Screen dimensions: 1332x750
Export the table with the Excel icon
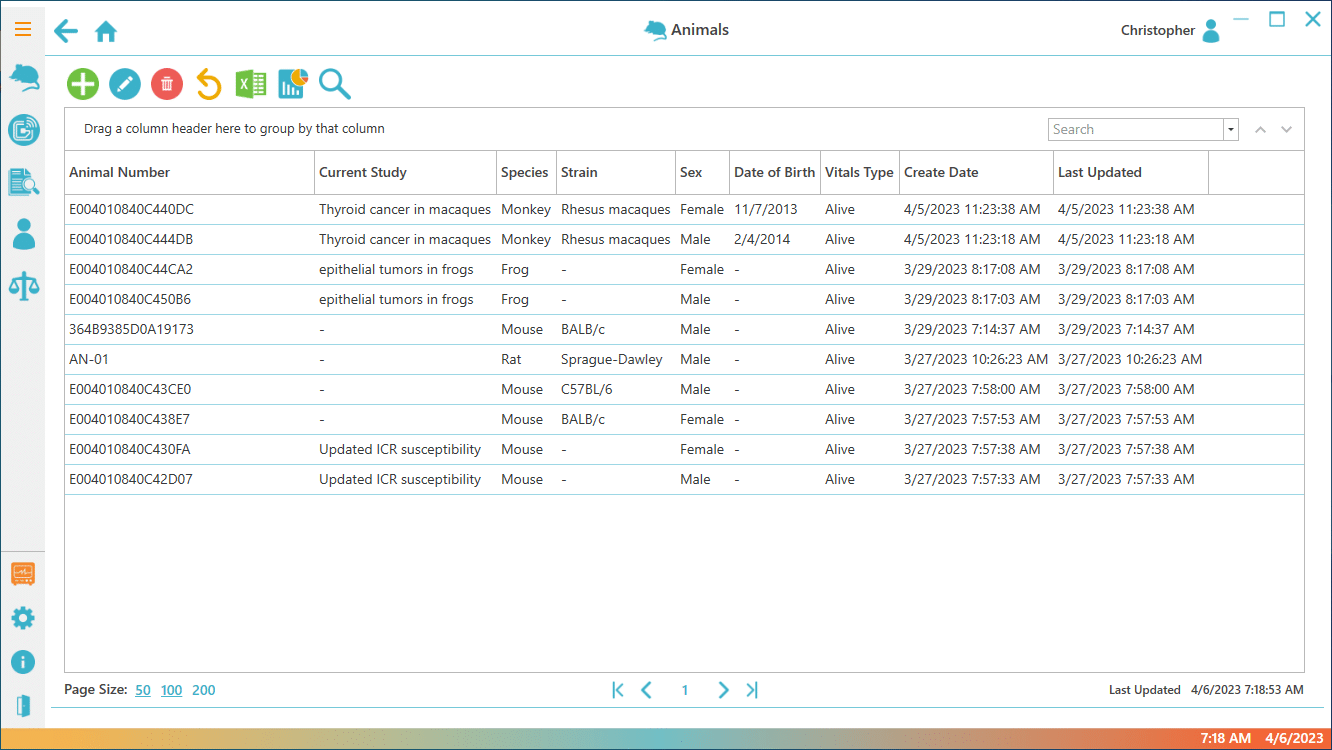(250, 84)
